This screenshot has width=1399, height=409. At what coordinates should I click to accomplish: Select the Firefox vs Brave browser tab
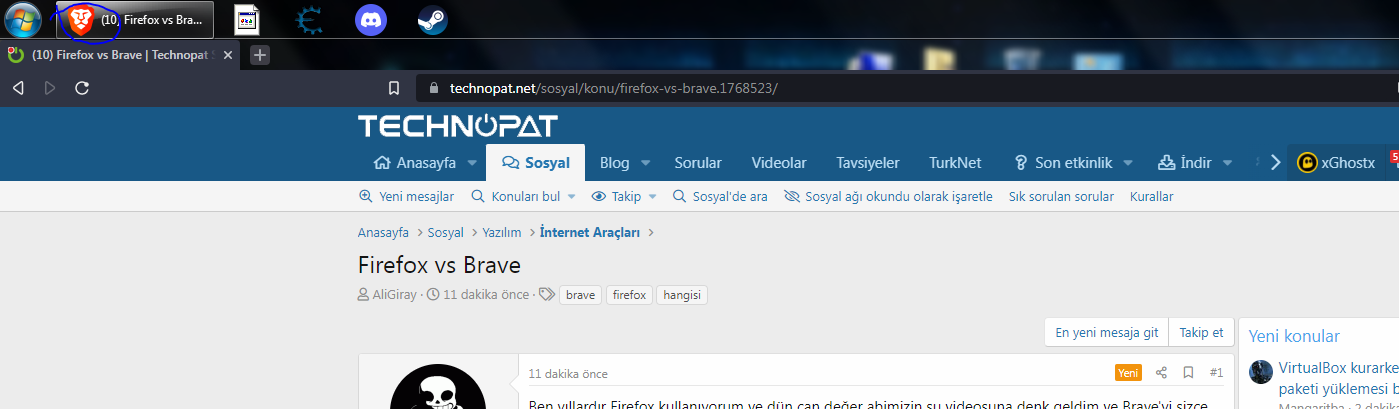pyautogui.click(x=121, y=55)
